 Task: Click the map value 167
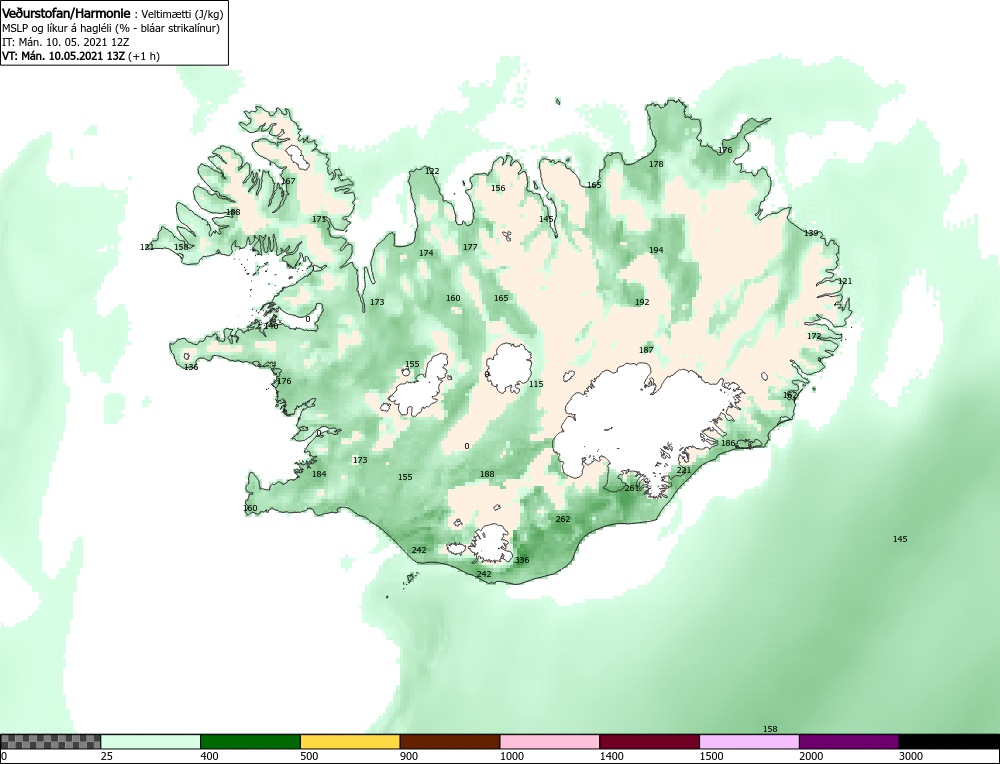[x=288, y=181]
